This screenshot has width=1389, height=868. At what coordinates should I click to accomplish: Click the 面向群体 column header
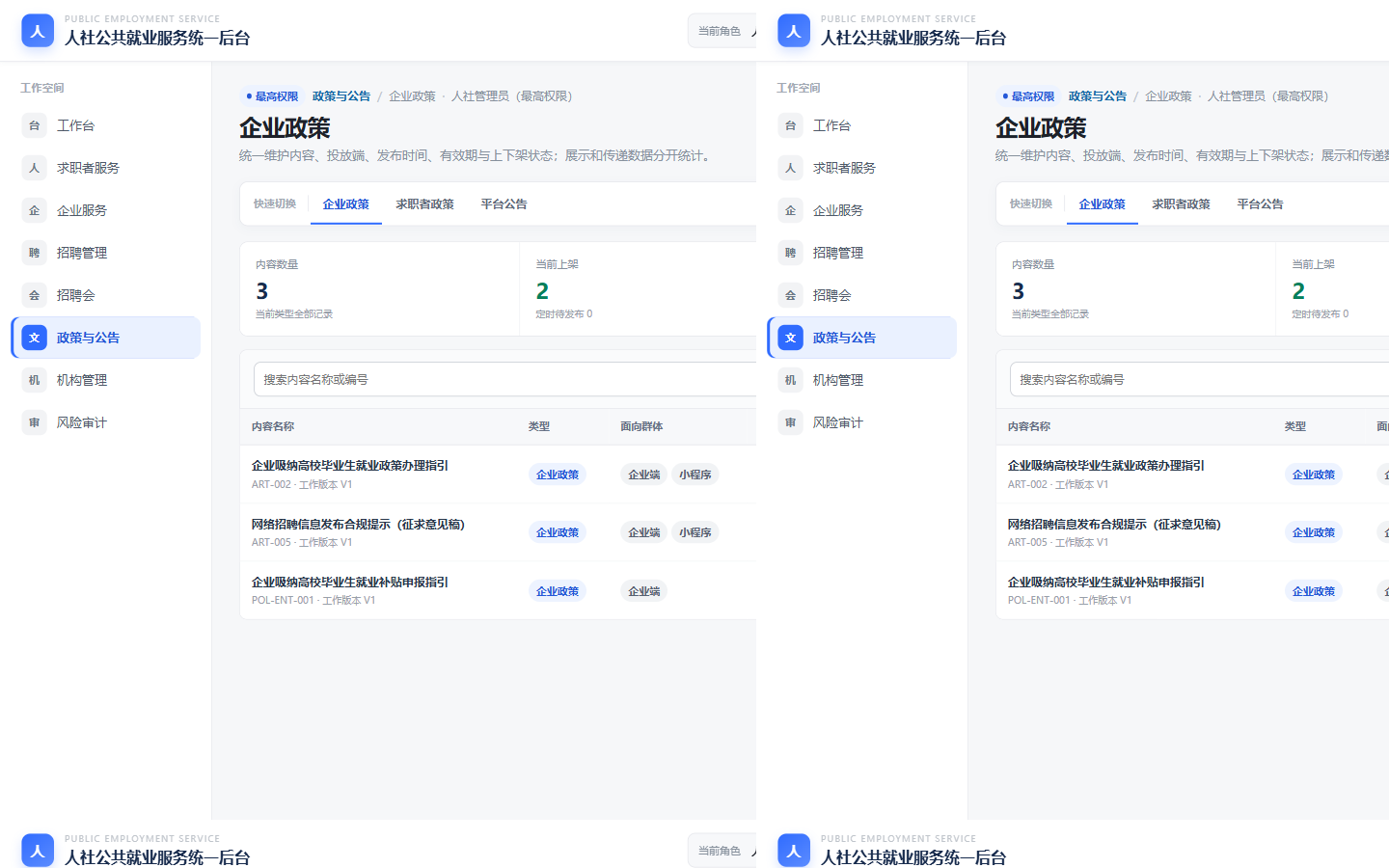point(641,426)
